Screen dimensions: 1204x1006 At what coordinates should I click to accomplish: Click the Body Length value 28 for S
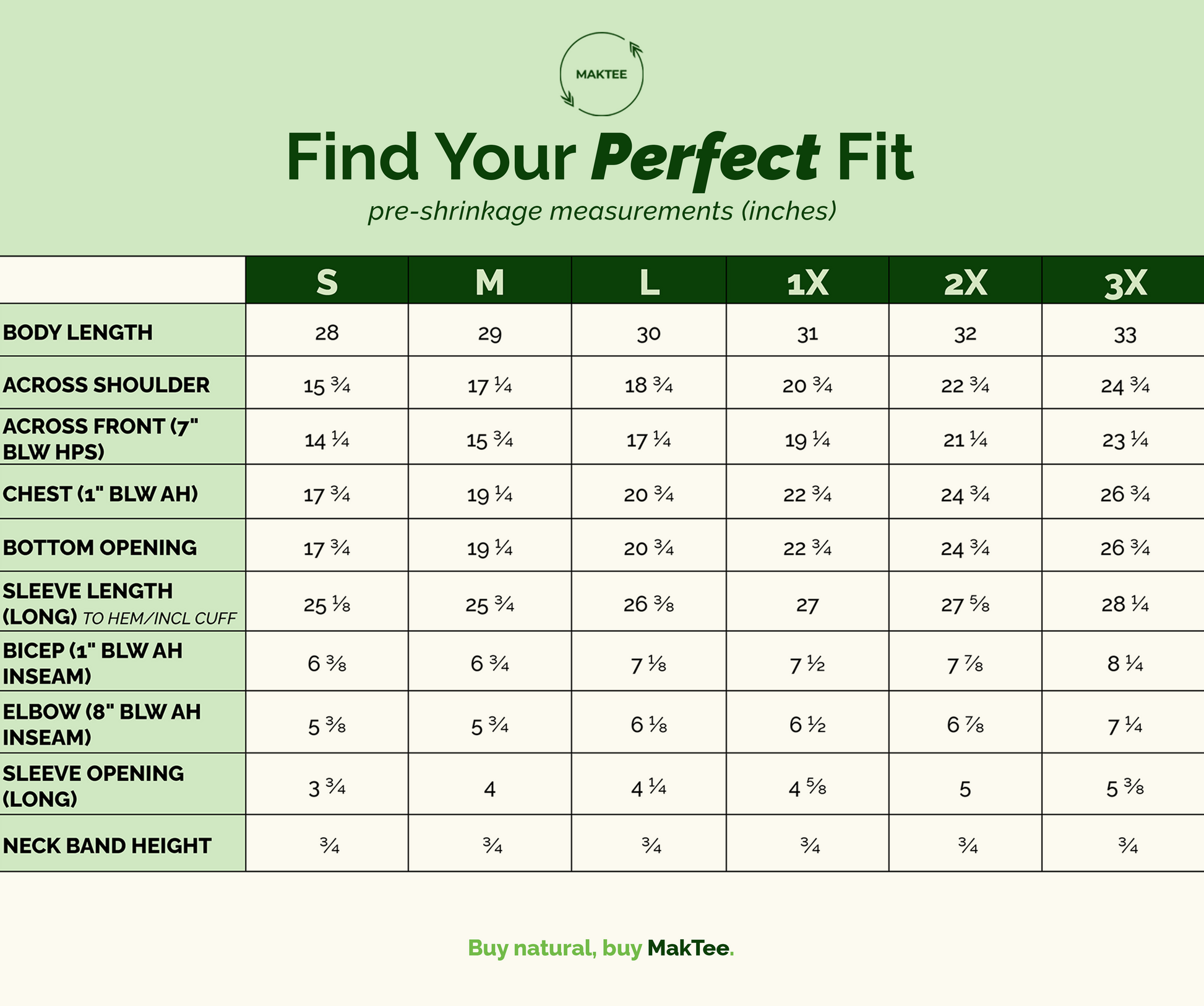327,333
